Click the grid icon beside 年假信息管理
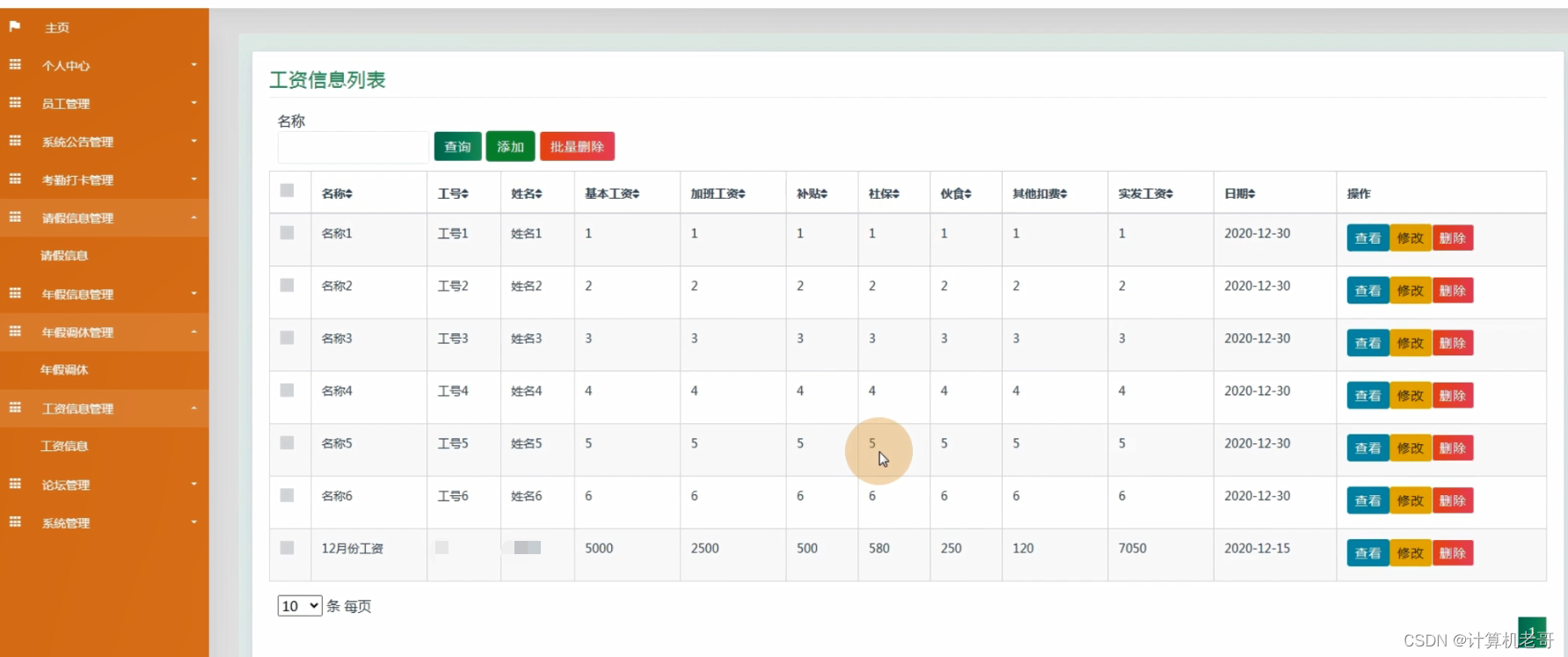This screenshot has width=1568, height=657. coord(15,293)
